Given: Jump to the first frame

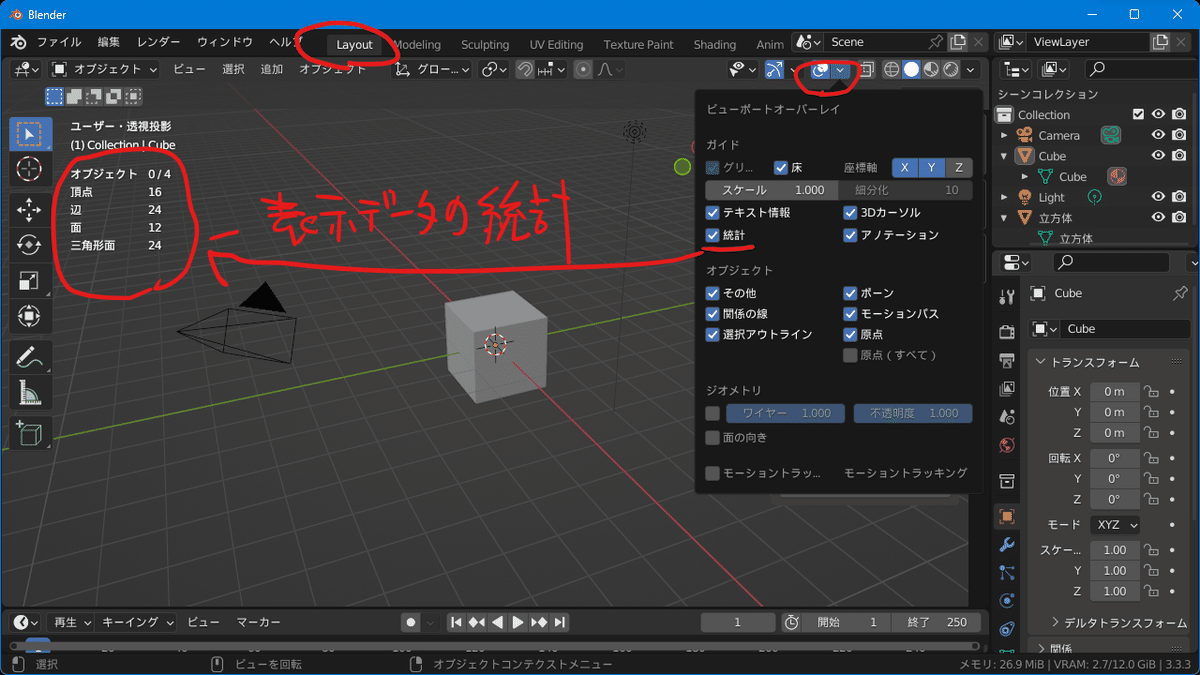Looking at the screenshot, I should [x=456, y=622].
